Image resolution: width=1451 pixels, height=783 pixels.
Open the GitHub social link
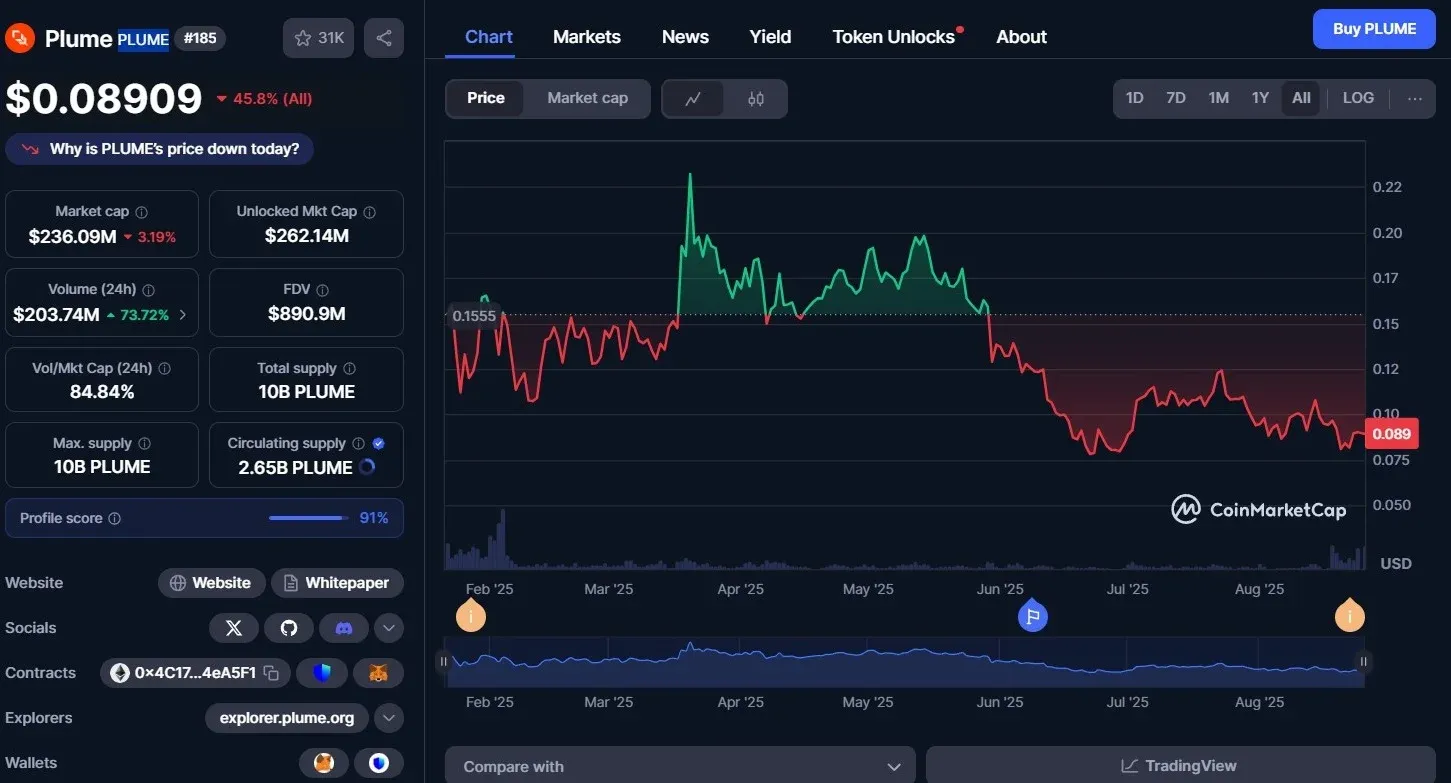coord(289,628)
